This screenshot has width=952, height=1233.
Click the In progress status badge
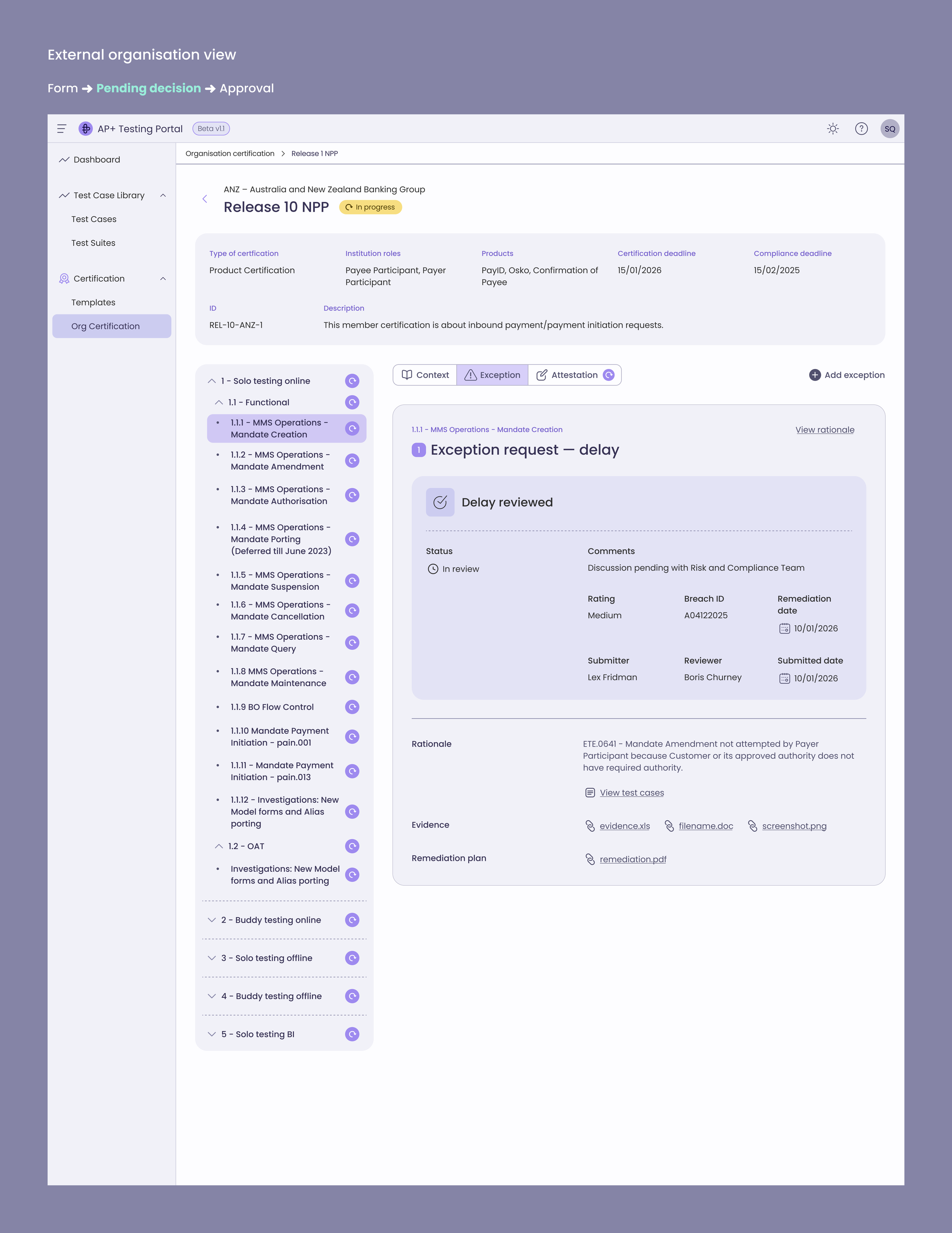pyautogui.click(x=370, y=207)
